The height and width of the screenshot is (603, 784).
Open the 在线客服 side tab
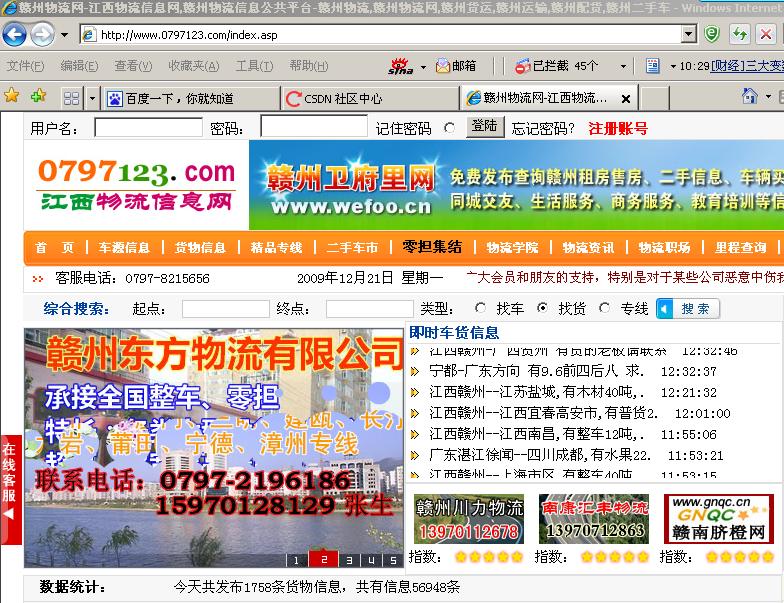pyautogui.click(x=10, y=490)
